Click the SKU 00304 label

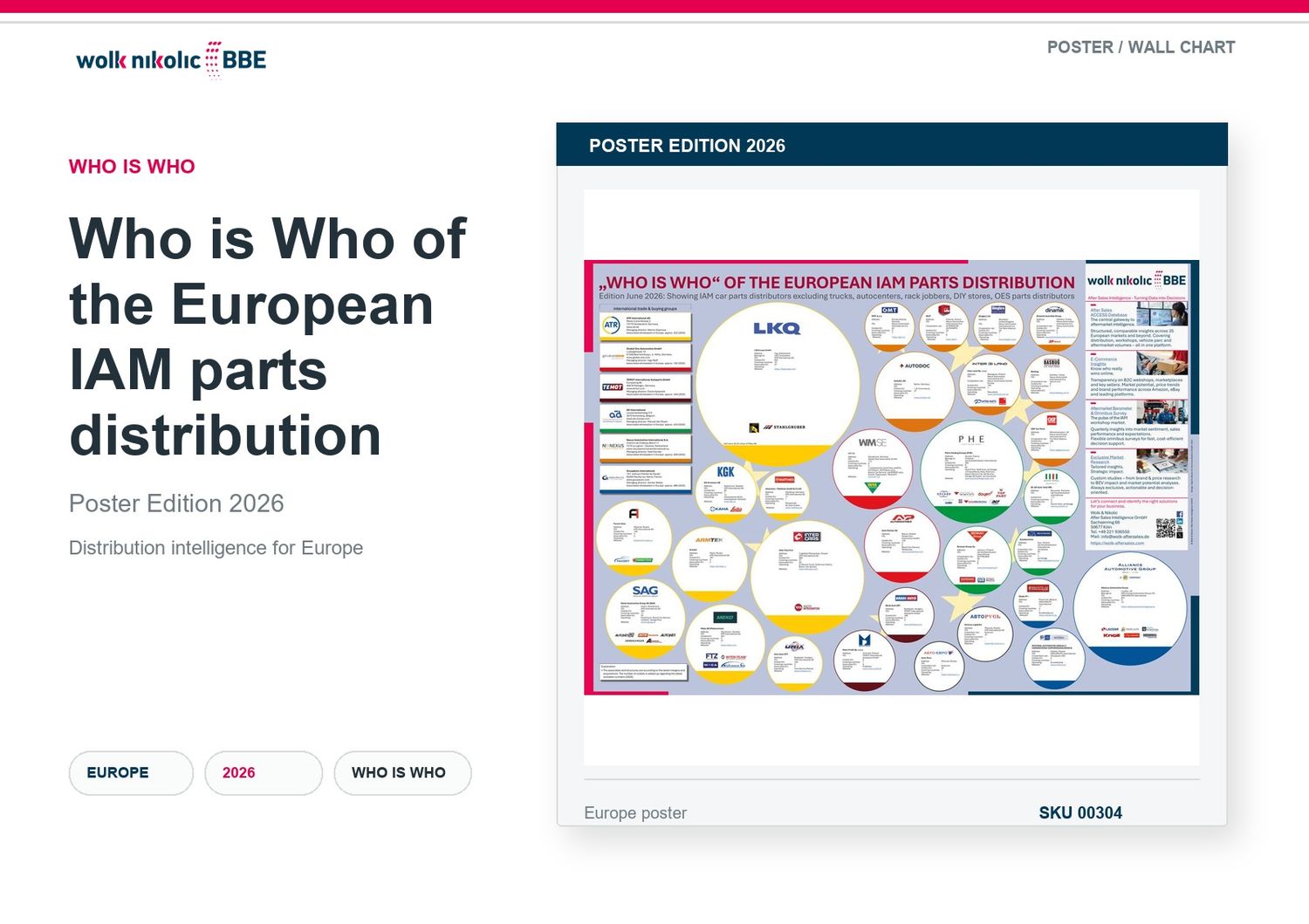pyautogui.click(x=1080, y=812)
